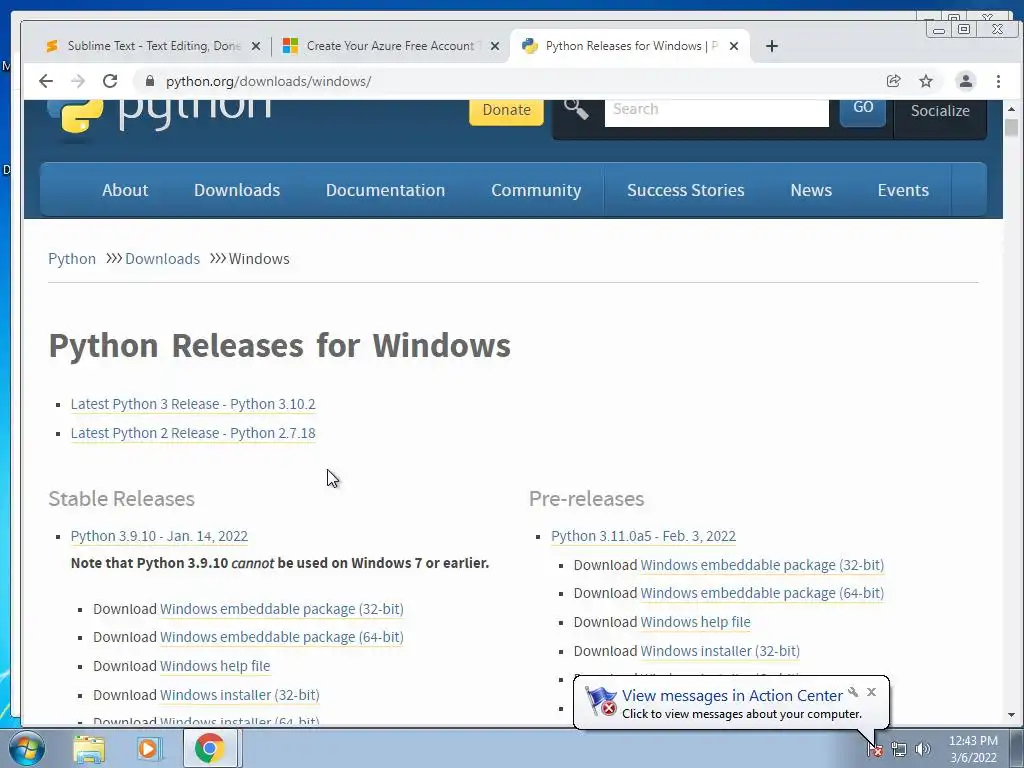Open the News menu
The width and height of the screenshot is (1024, 768).
point(811,190)
